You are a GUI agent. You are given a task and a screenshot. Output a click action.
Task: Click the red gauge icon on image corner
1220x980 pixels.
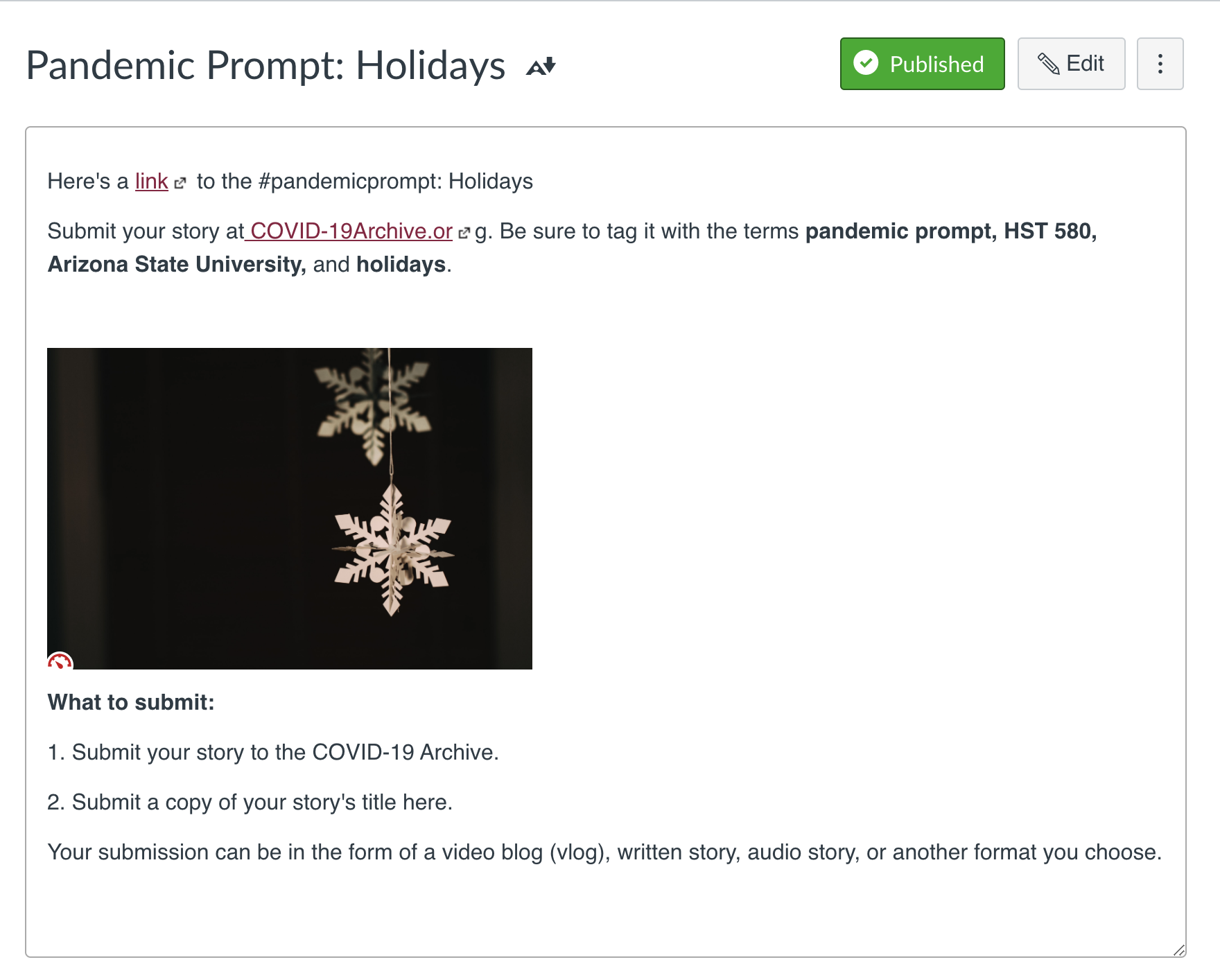pos(60,662)
